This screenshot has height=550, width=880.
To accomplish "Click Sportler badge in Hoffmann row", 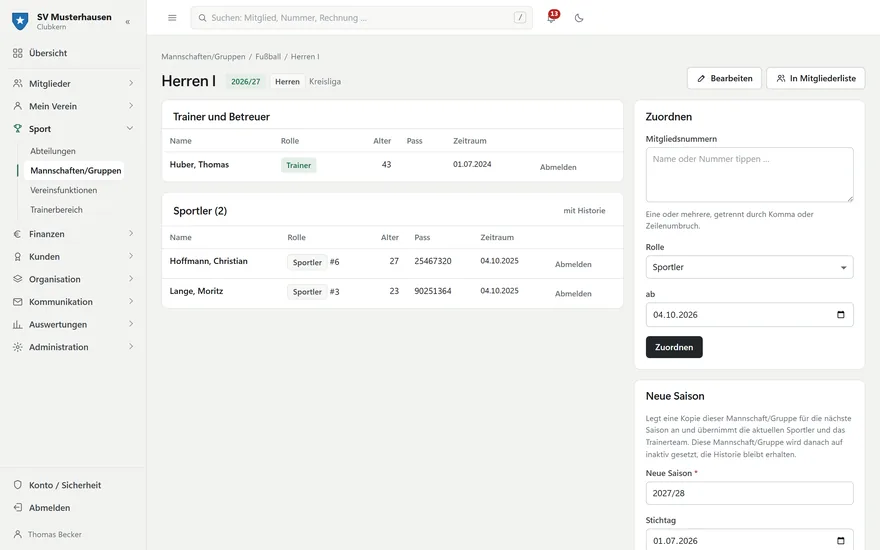I will click(x=307, y=262).
